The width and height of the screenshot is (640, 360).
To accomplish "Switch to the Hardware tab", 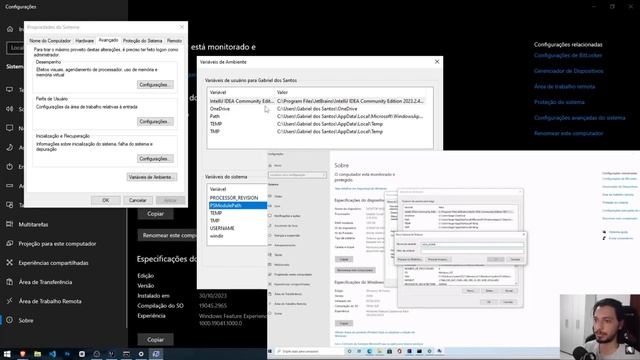I will click(84, 41).
